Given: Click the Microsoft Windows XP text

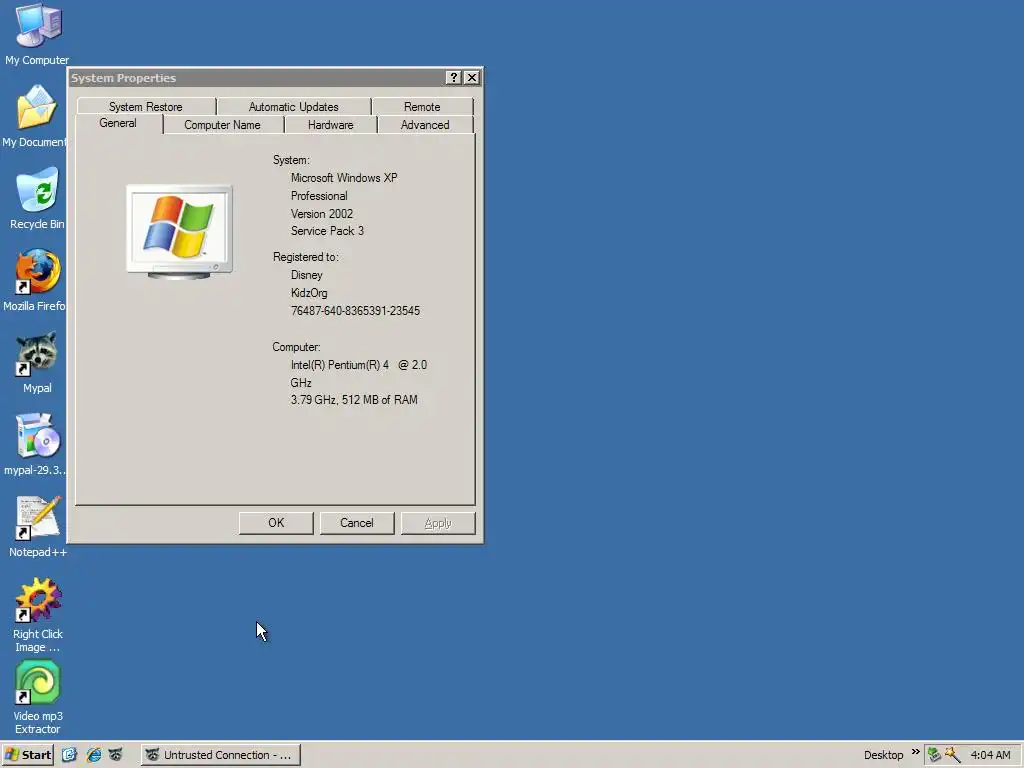Looking at the screenshot, I should [x=344, y=178].
